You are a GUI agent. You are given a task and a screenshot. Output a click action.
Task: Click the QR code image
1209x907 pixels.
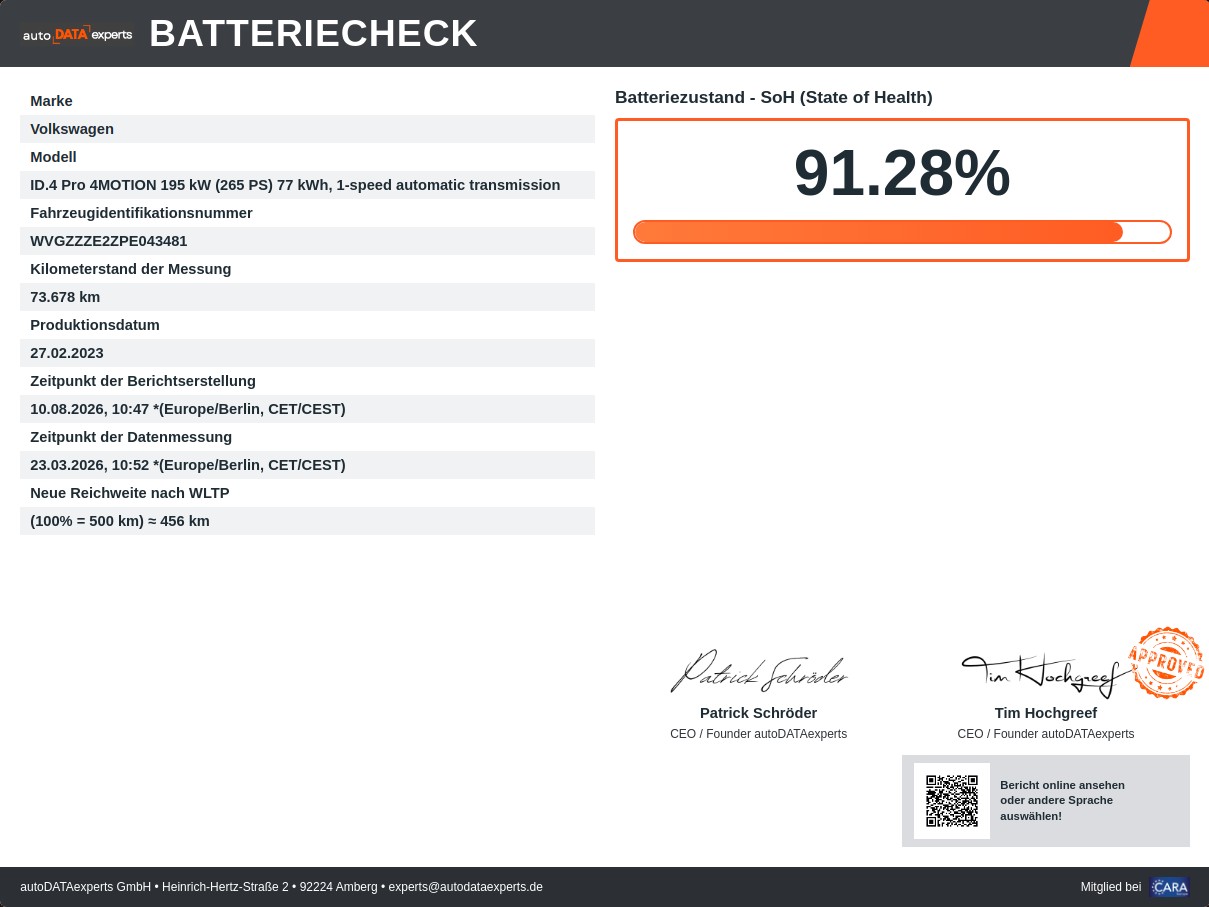(952, 801)
